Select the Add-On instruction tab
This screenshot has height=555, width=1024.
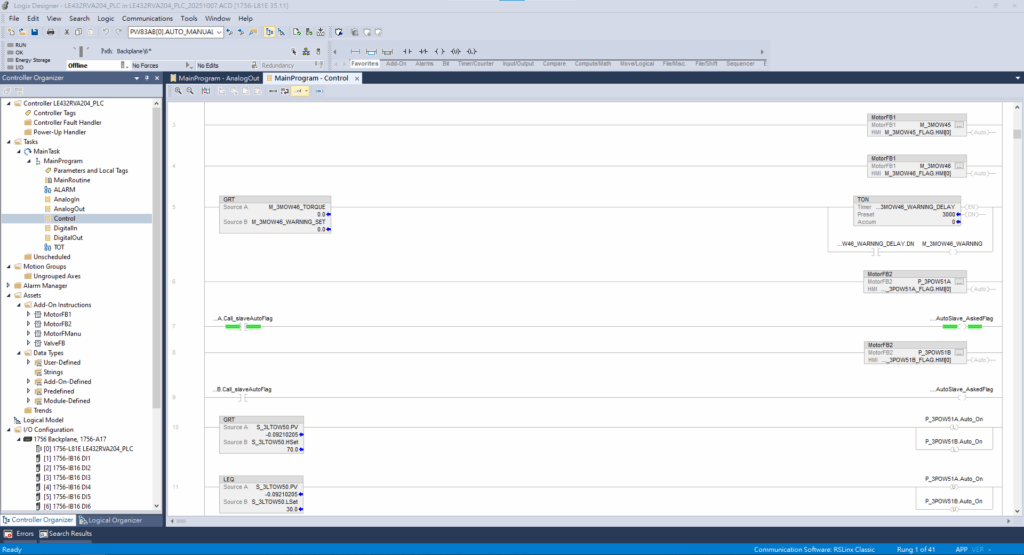[396, 63]
